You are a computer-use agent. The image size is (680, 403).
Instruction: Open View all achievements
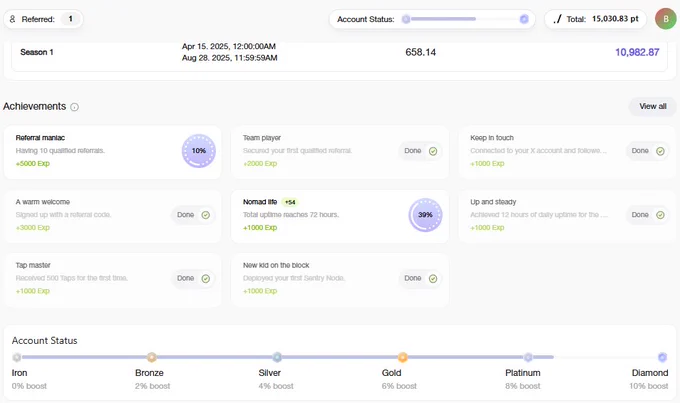[x=652, y=106]
